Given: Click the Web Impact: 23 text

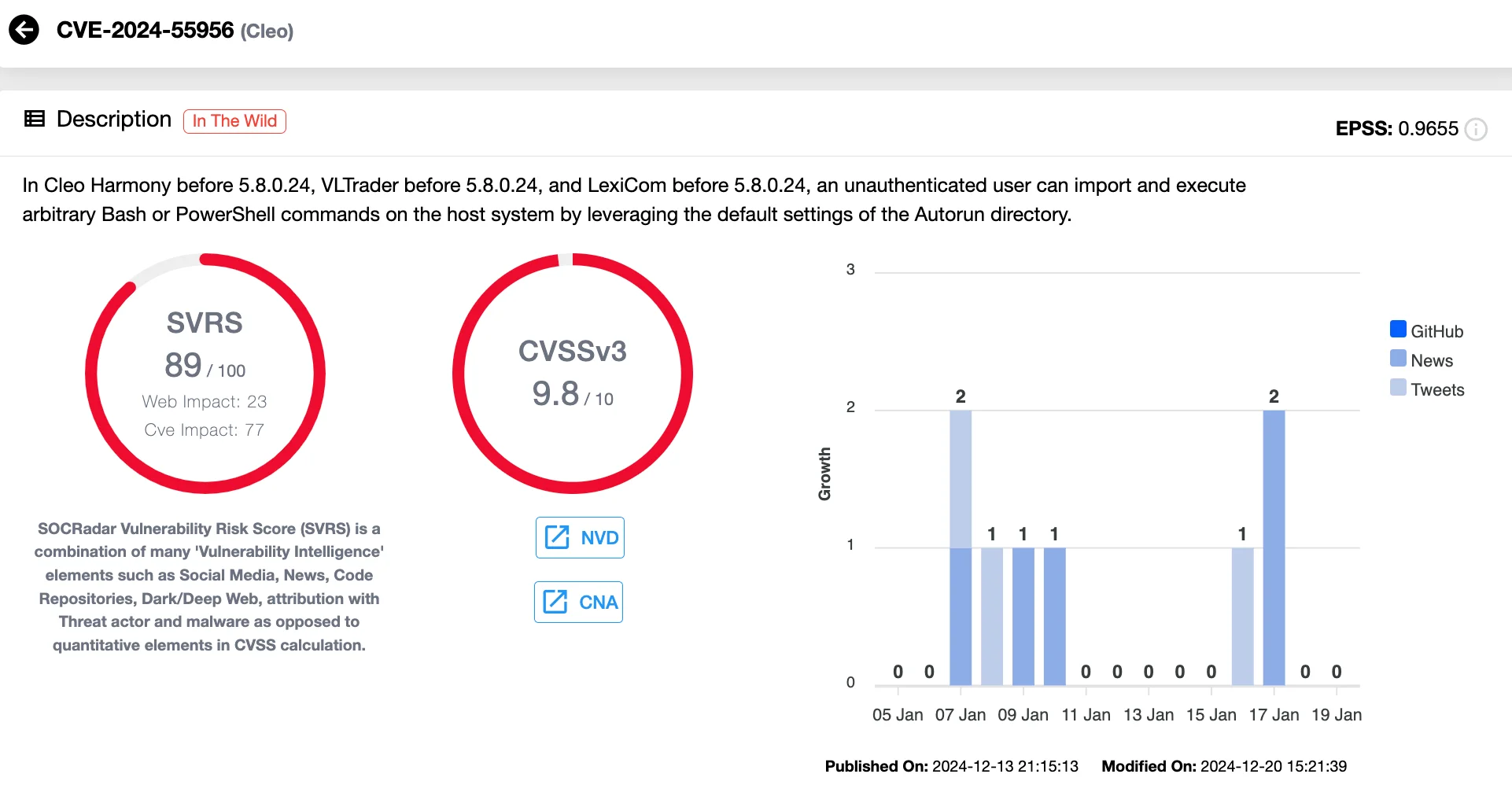Looking at the screenshot, I should [x=205, y=401].
